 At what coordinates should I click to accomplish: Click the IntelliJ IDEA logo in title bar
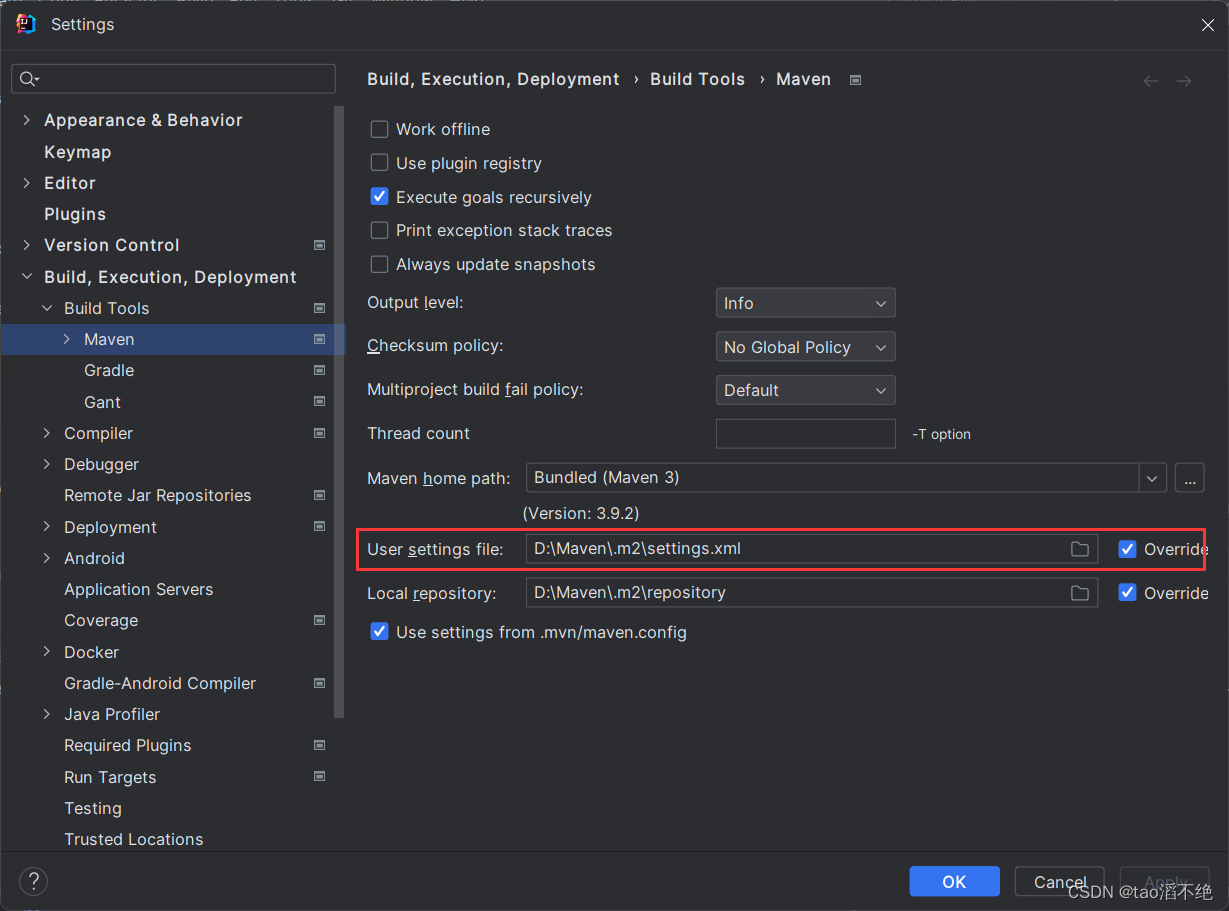click(26, 24)
